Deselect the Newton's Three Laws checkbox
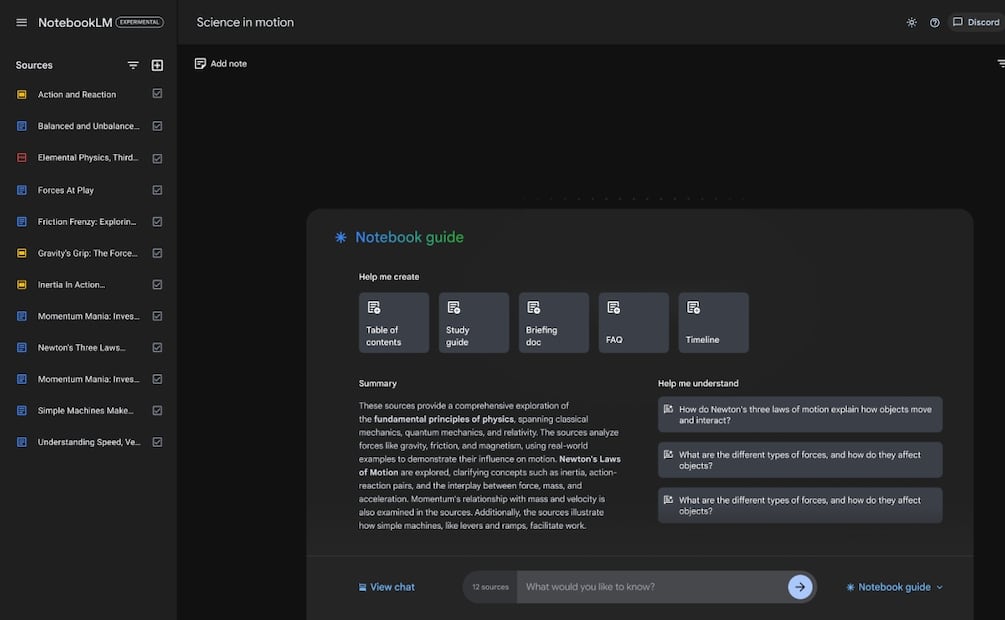 (x=157, y=348)
